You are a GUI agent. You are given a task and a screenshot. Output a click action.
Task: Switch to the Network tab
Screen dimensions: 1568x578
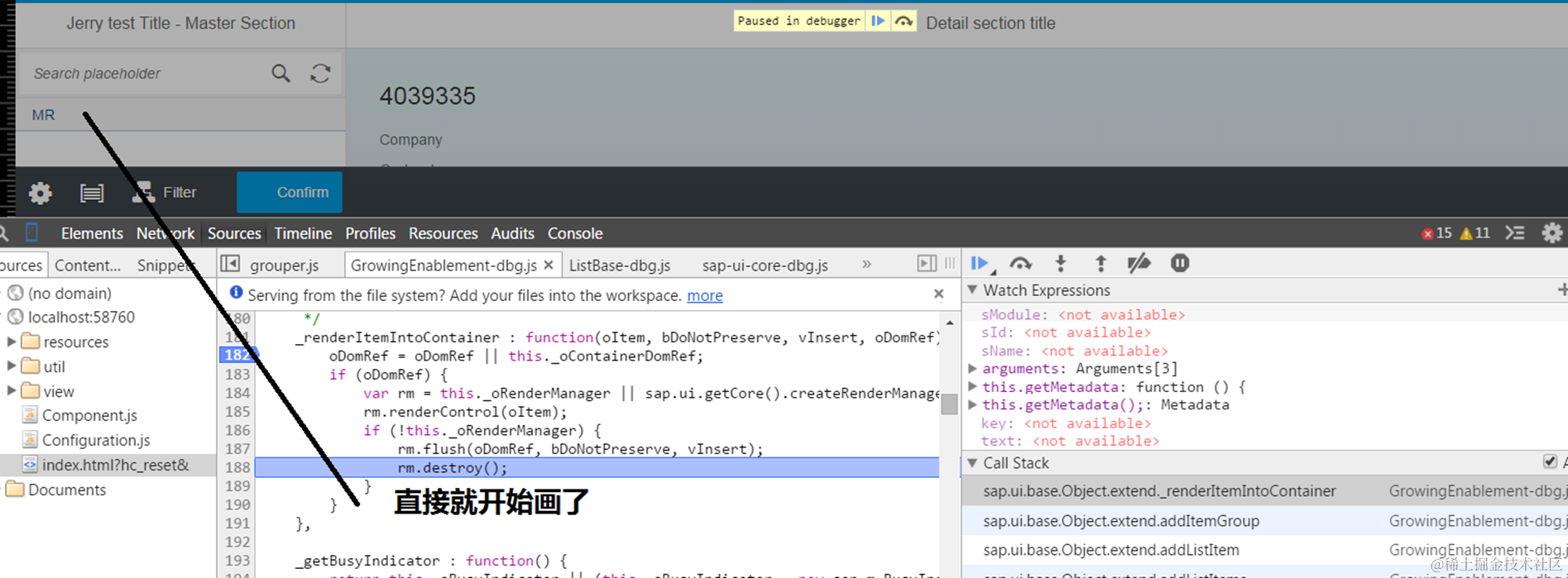[x=165, y=233]
